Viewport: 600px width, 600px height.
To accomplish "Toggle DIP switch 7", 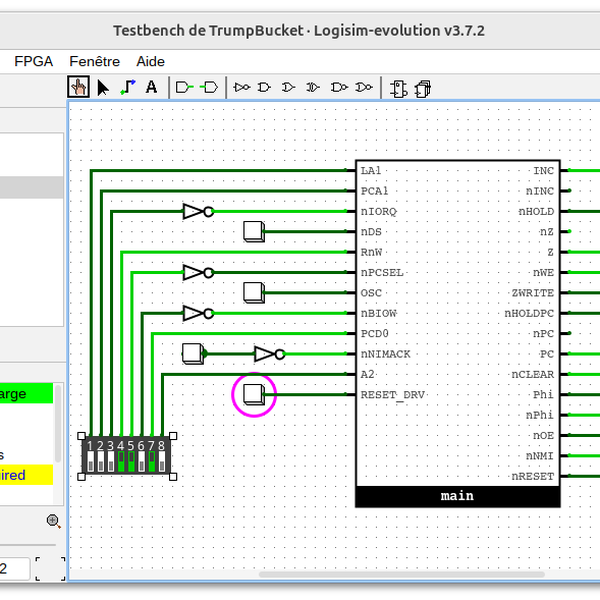I will 152,461.
